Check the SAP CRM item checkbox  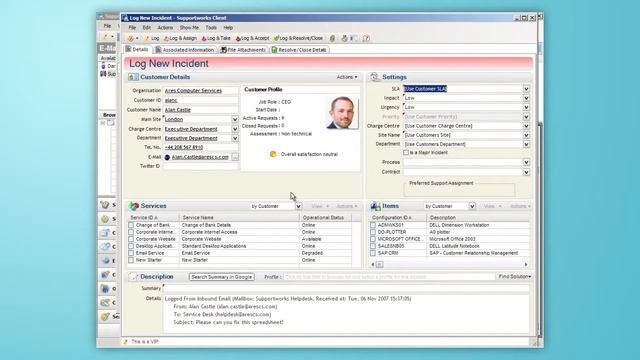point(373,253)
